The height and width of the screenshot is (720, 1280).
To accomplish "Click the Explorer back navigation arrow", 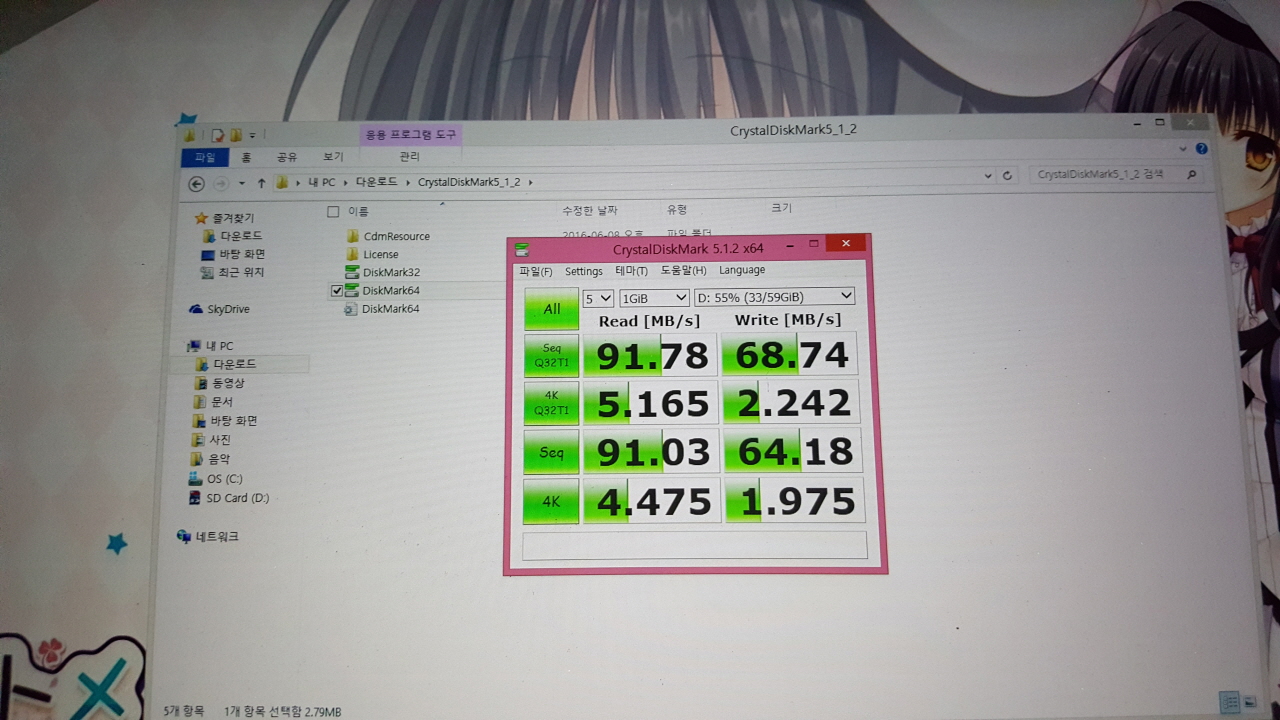I will click(x=197, y=183).
